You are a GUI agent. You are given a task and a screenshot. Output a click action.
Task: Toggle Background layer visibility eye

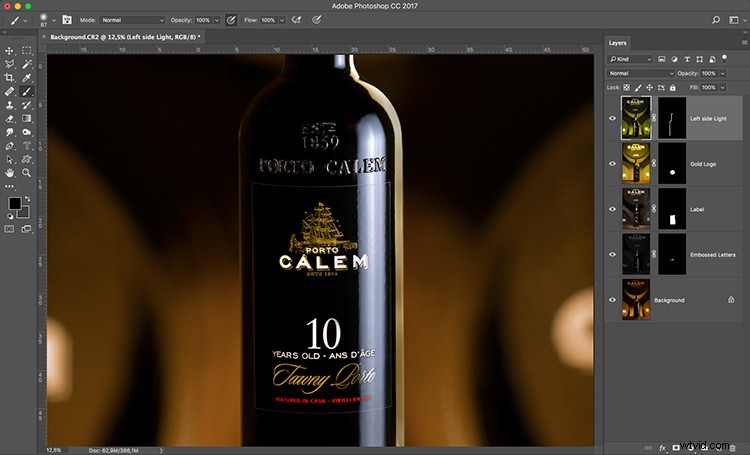[612, 300]
